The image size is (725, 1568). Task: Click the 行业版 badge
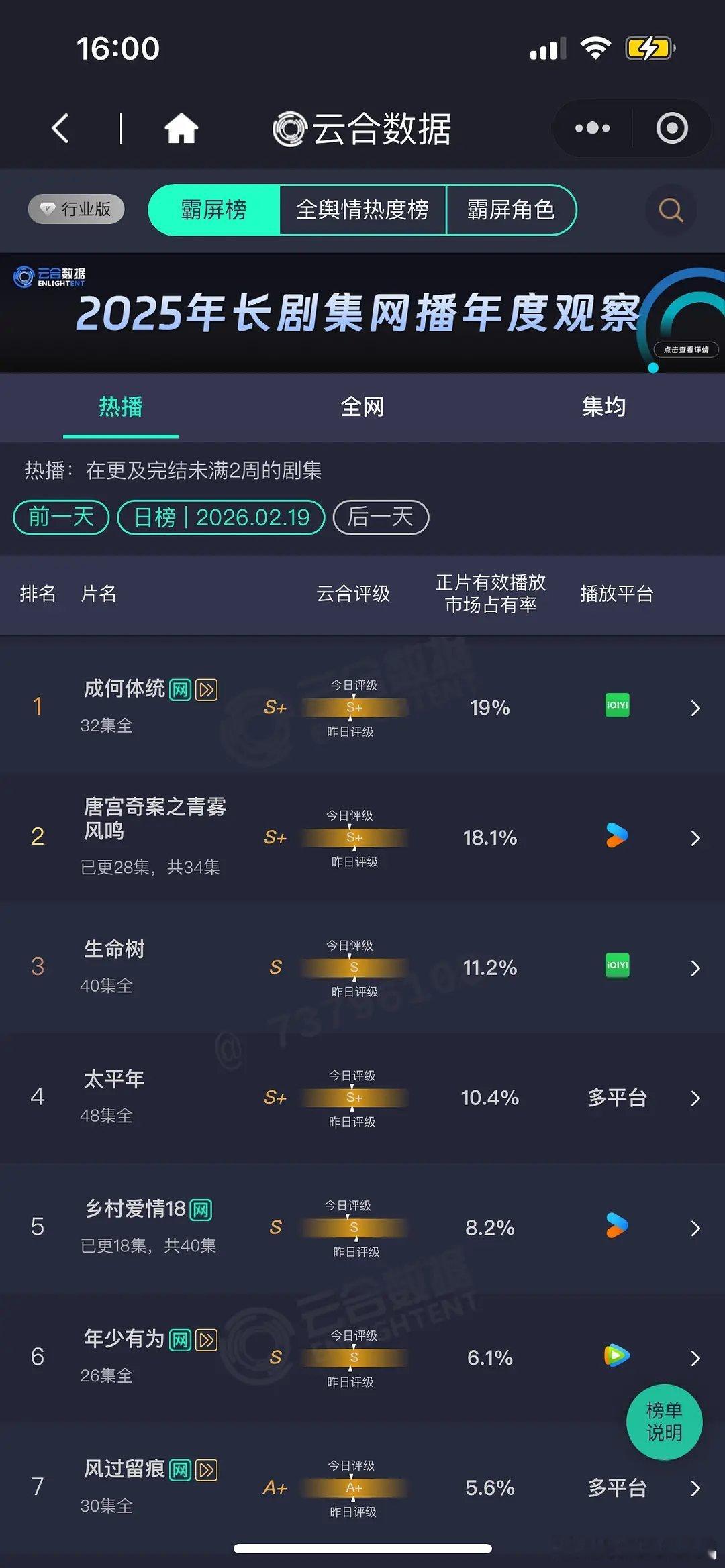75,209
